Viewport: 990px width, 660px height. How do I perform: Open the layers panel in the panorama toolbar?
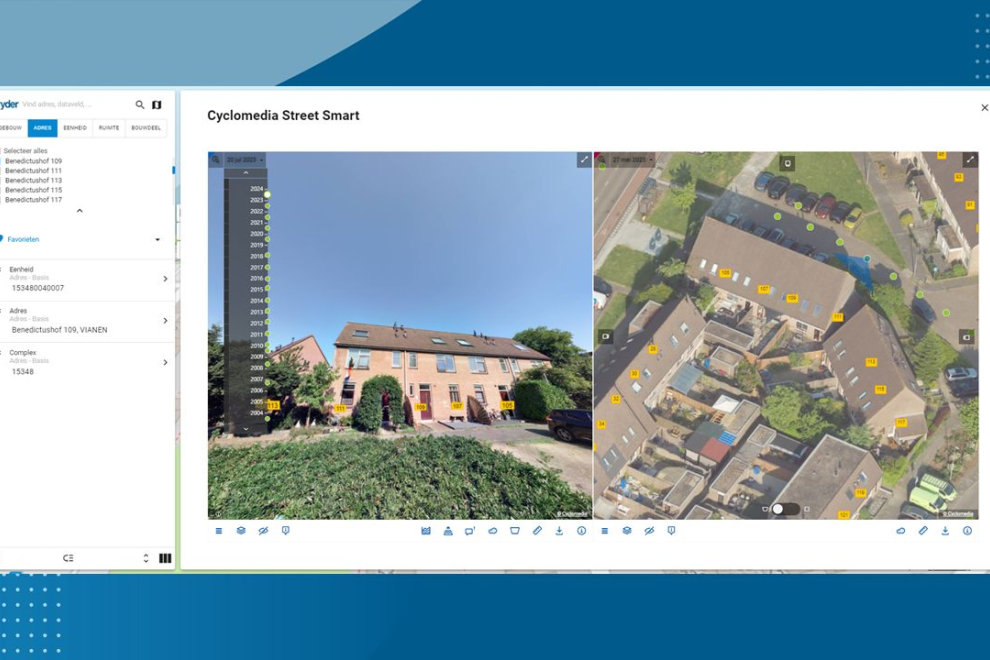pyautogui.click(x=241, y=531)
